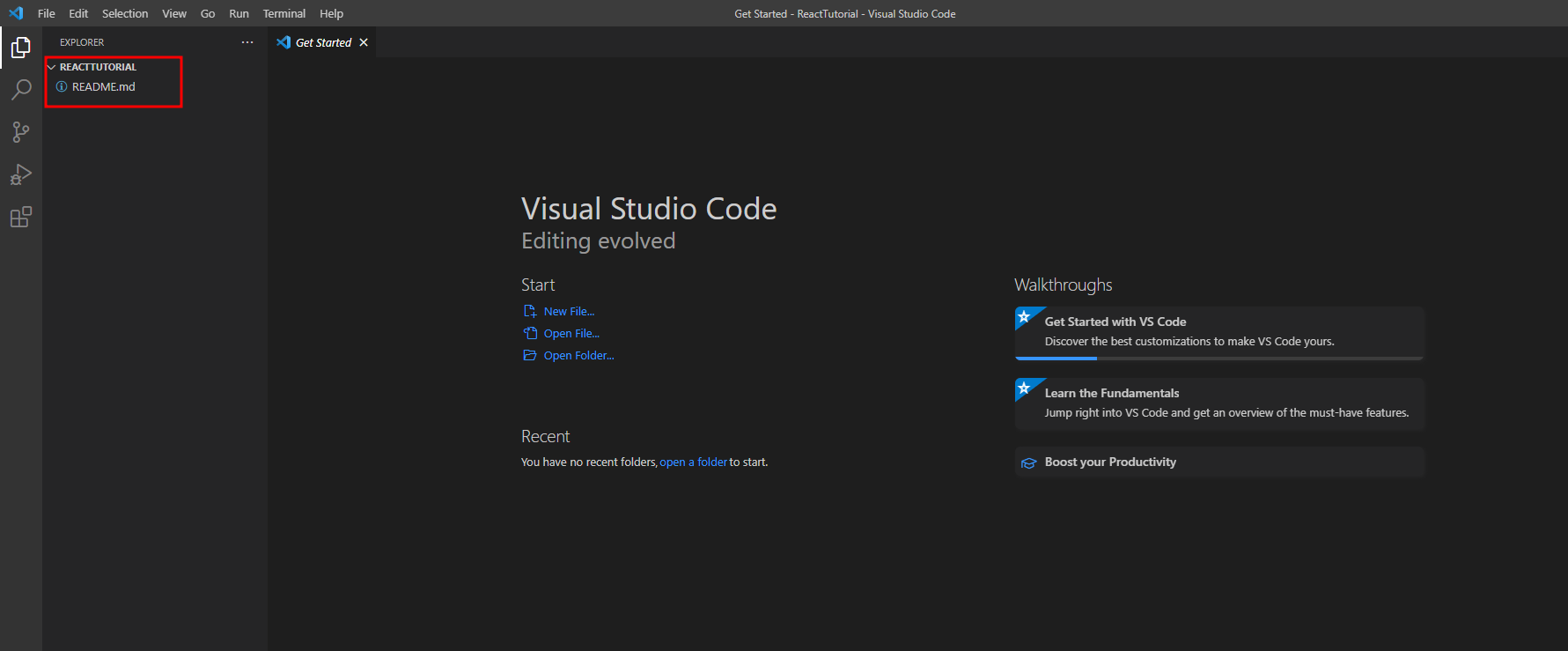Select the Get Started tab
Image resolution: width=1568 pixels, height=651 pixels.
point(322,42)
